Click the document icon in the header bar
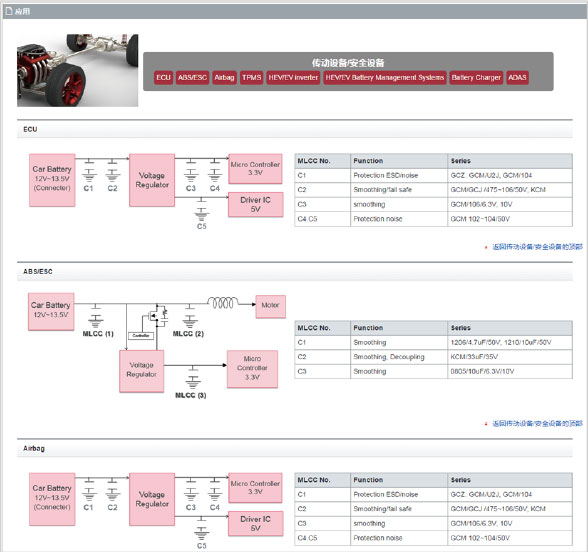This screenshot has height=552, width=588. coord(9,11)
